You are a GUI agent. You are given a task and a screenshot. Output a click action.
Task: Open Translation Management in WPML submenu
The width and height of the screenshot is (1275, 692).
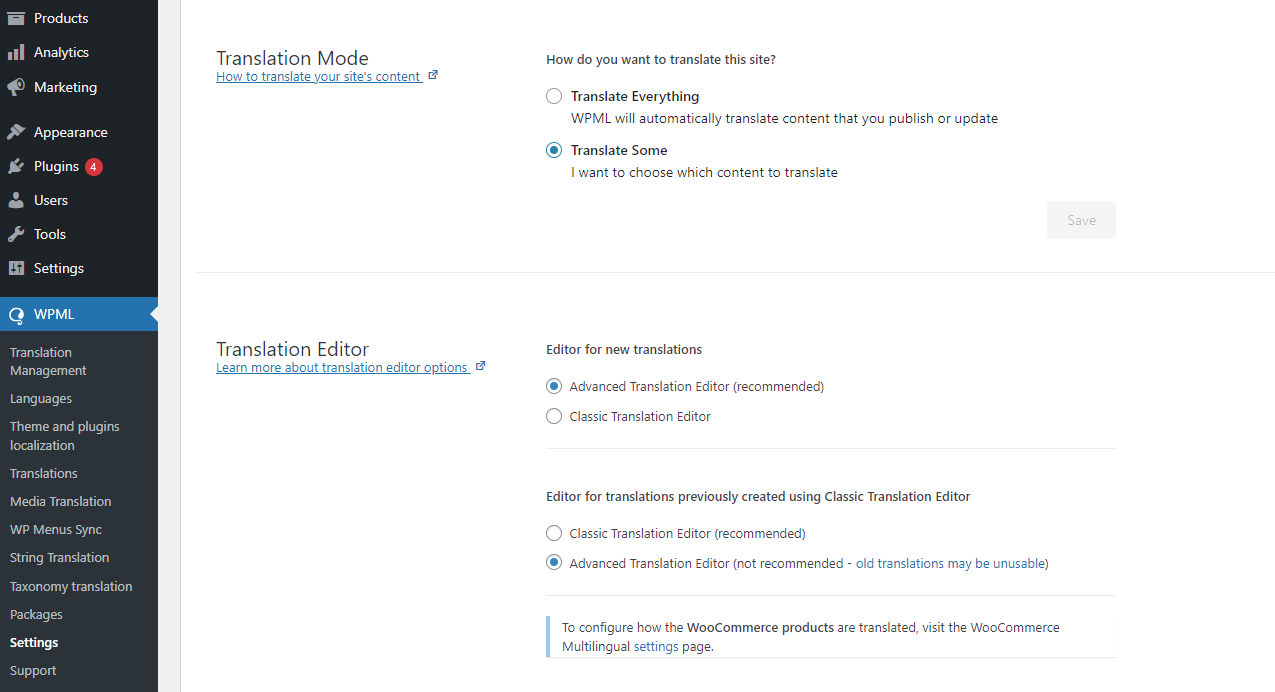click(48, 361)
